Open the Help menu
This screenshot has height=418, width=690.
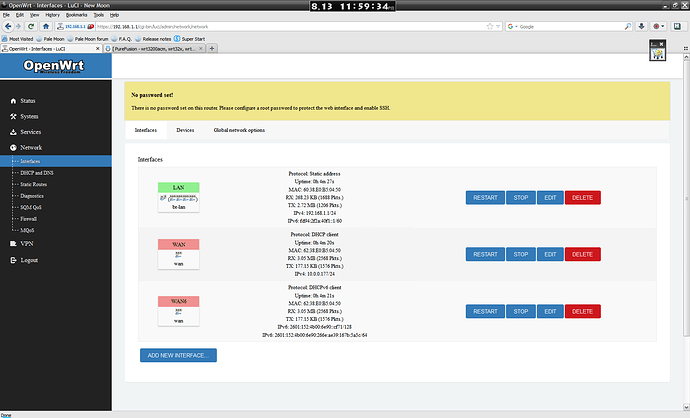tap(114, 15)
